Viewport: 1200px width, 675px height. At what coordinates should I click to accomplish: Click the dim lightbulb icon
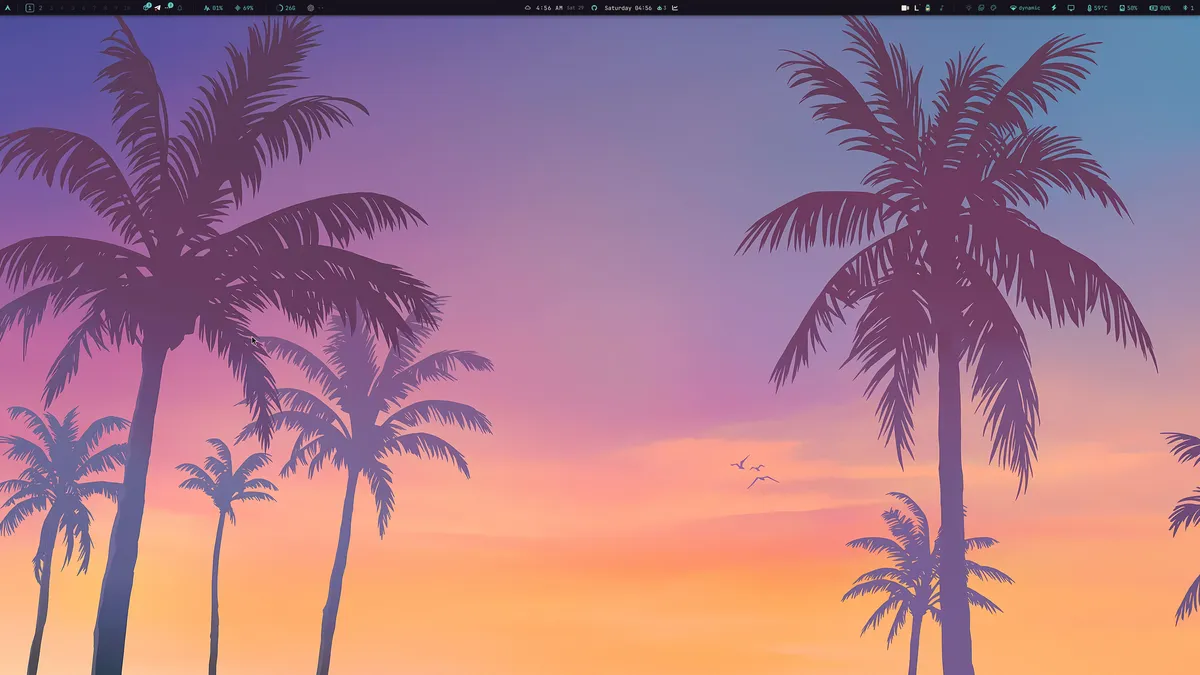969,8
